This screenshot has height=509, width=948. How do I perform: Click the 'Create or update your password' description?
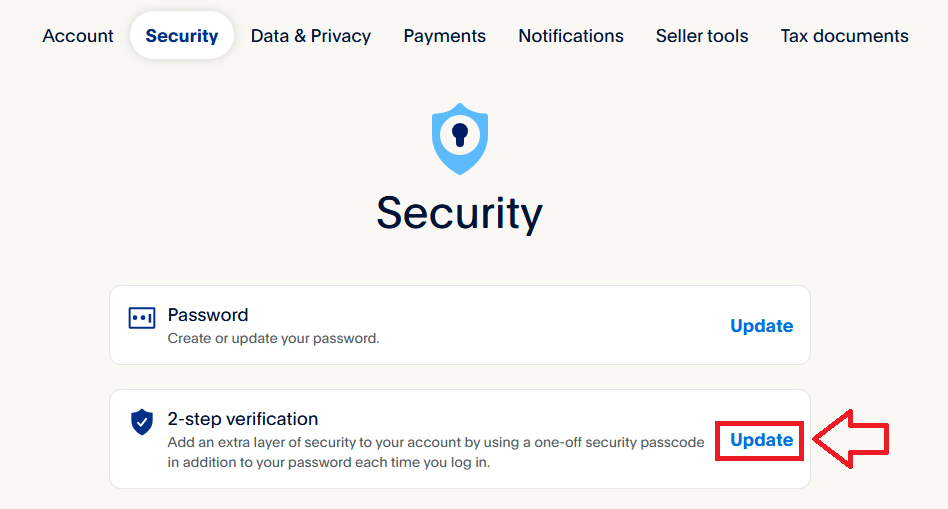tap(273, 339)
